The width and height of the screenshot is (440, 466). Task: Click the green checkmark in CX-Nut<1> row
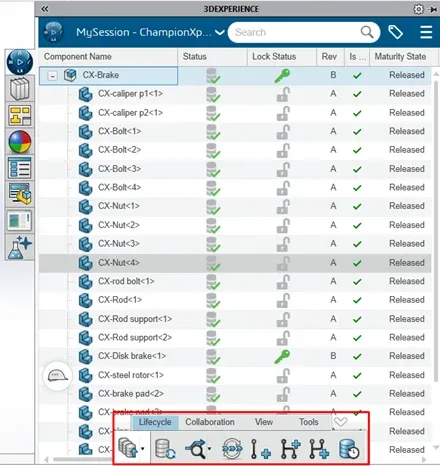pyautogui.click(x=357, y=207)
